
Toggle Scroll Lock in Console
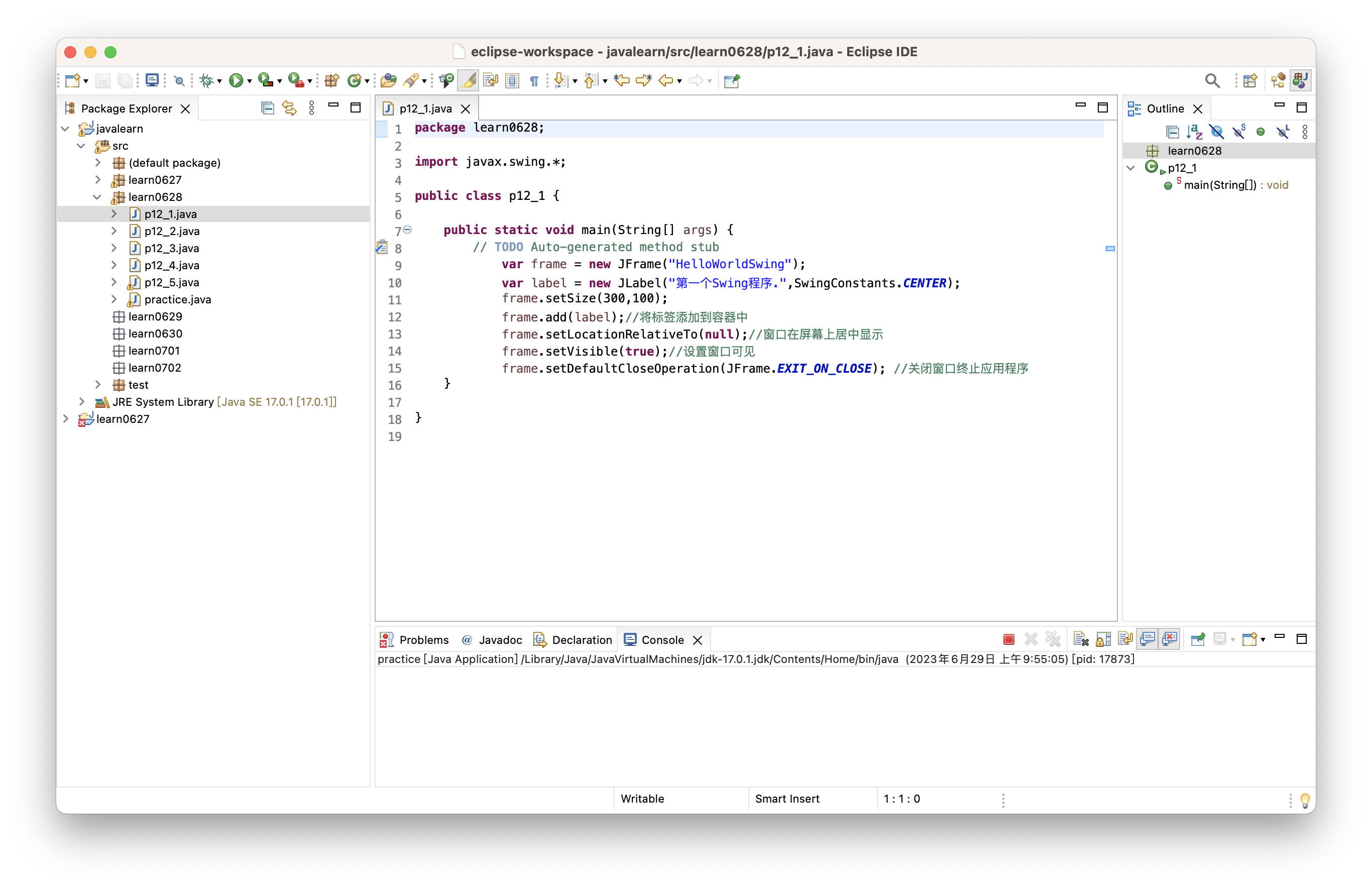tap(1103, 639)
